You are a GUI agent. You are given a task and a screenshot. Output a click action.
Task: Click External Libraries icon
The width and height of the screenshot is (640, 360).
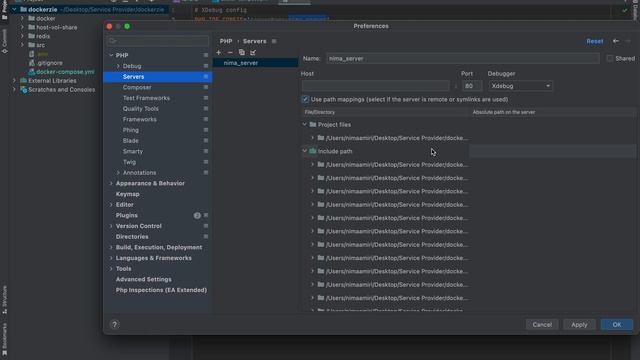24,81
